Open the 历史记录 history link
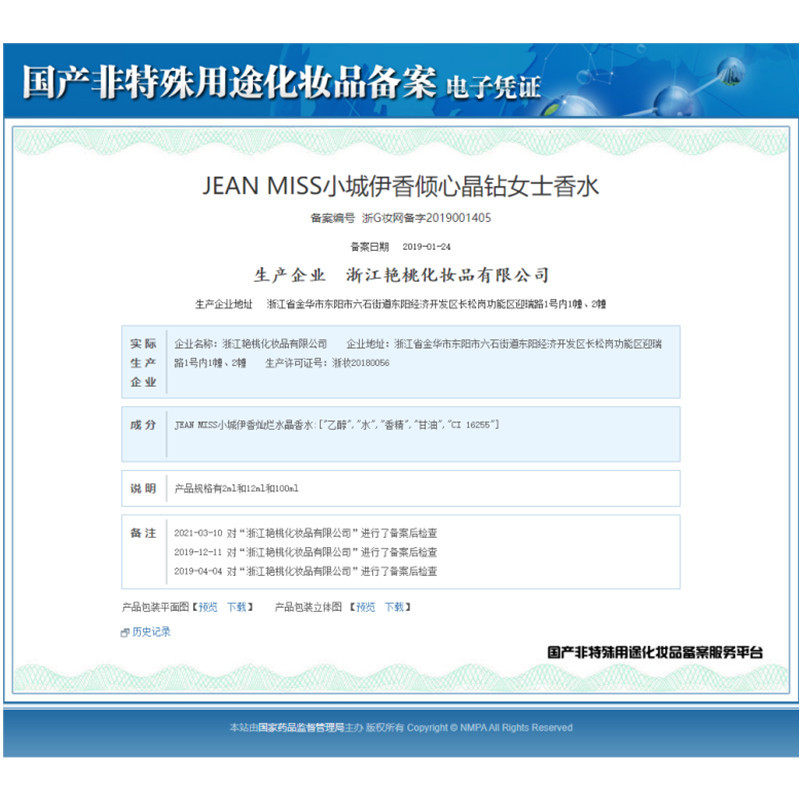The height and width of the screenshot is (800, 800). (x=151, y=632)
